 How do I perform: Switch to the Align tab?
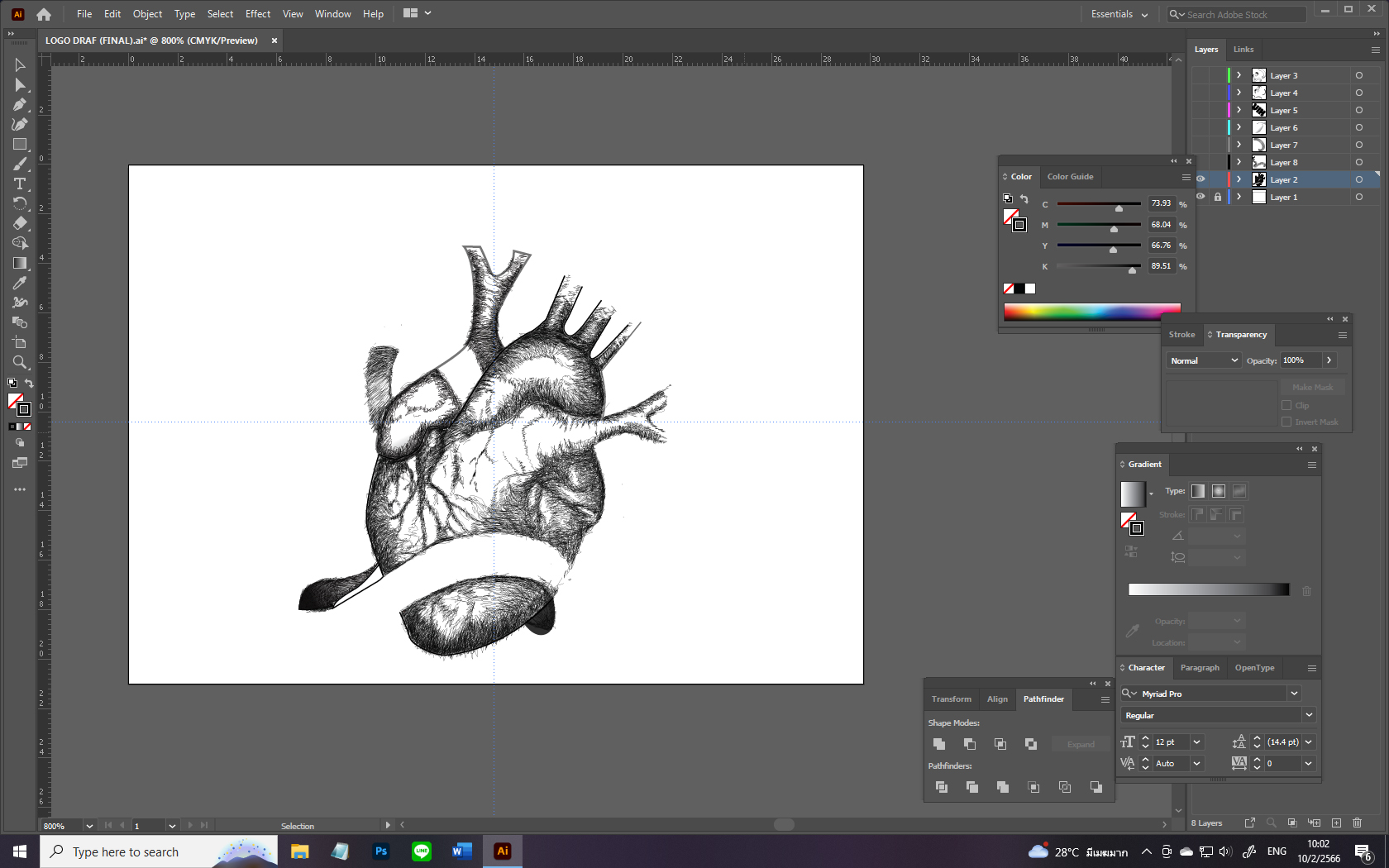pos(997,699)
